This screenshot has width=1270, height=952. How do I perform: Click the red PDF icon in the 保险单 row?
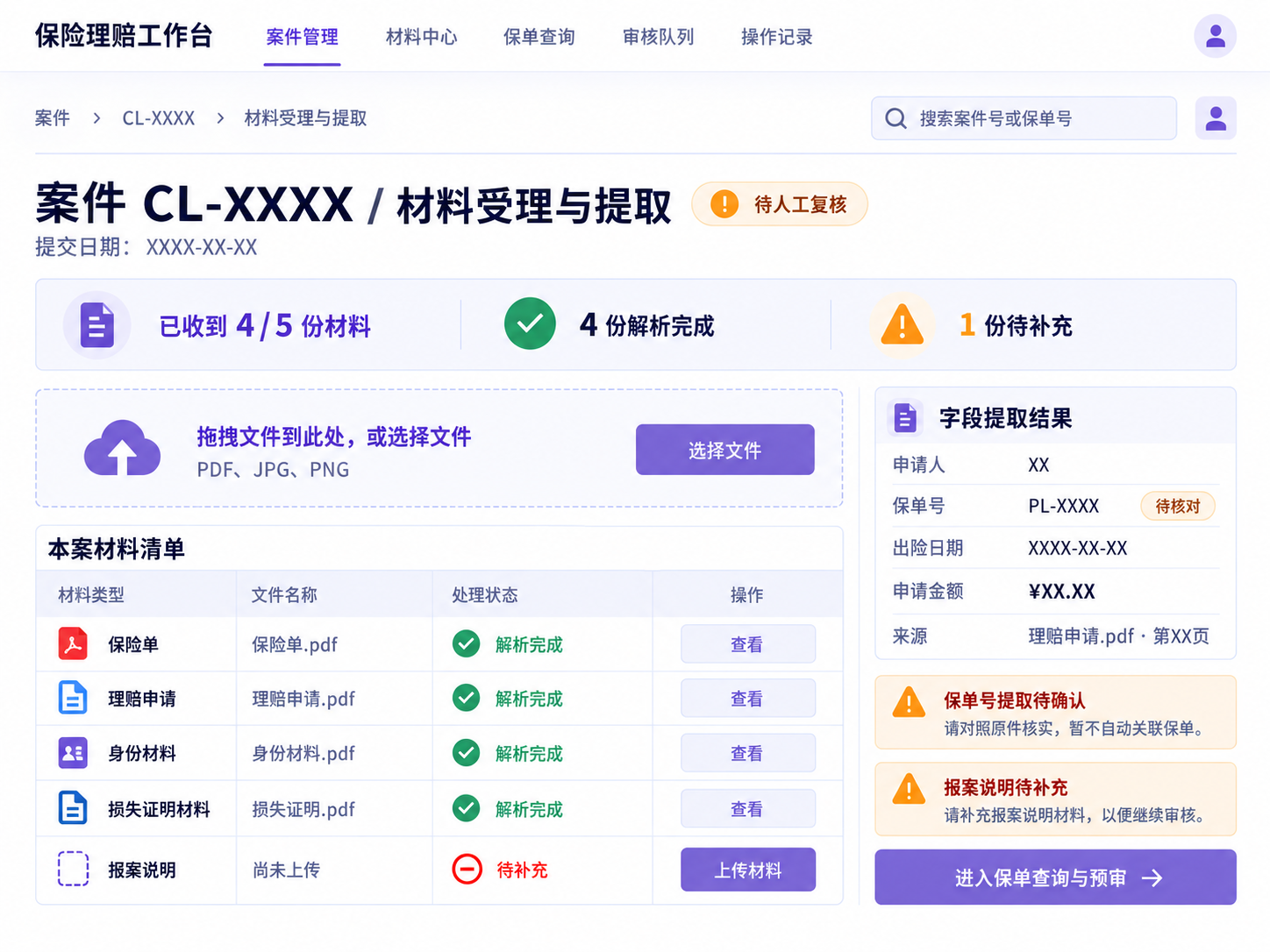73,643
